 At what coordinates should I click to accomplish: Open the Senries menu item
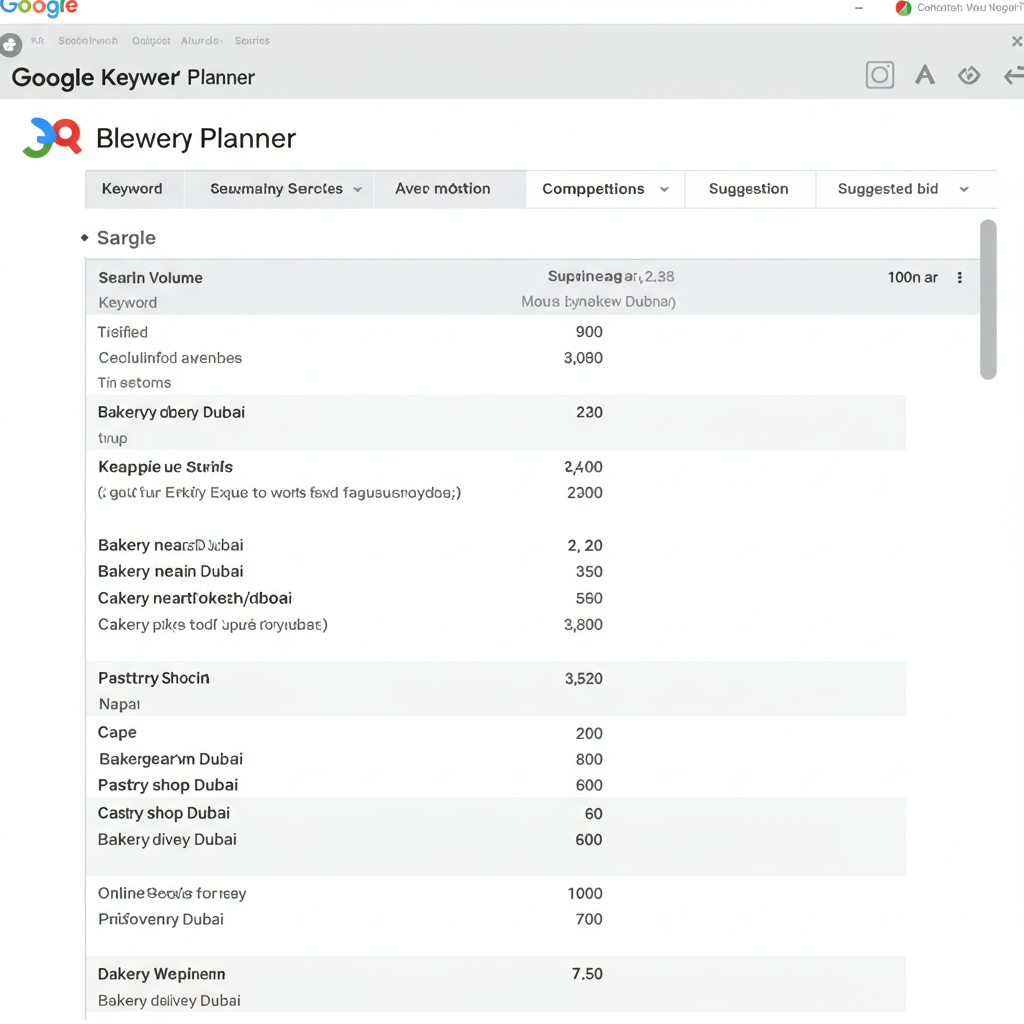click(x=252, y=40)
